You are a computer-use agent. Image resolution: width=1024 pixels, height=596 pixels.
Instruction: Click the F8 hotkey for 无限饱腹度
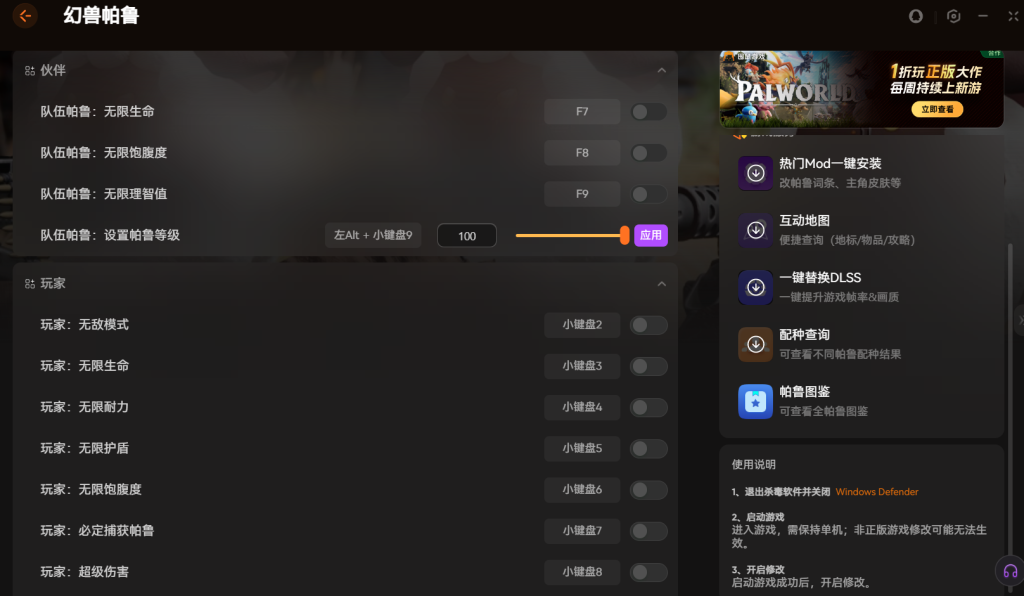pos(582,153)
